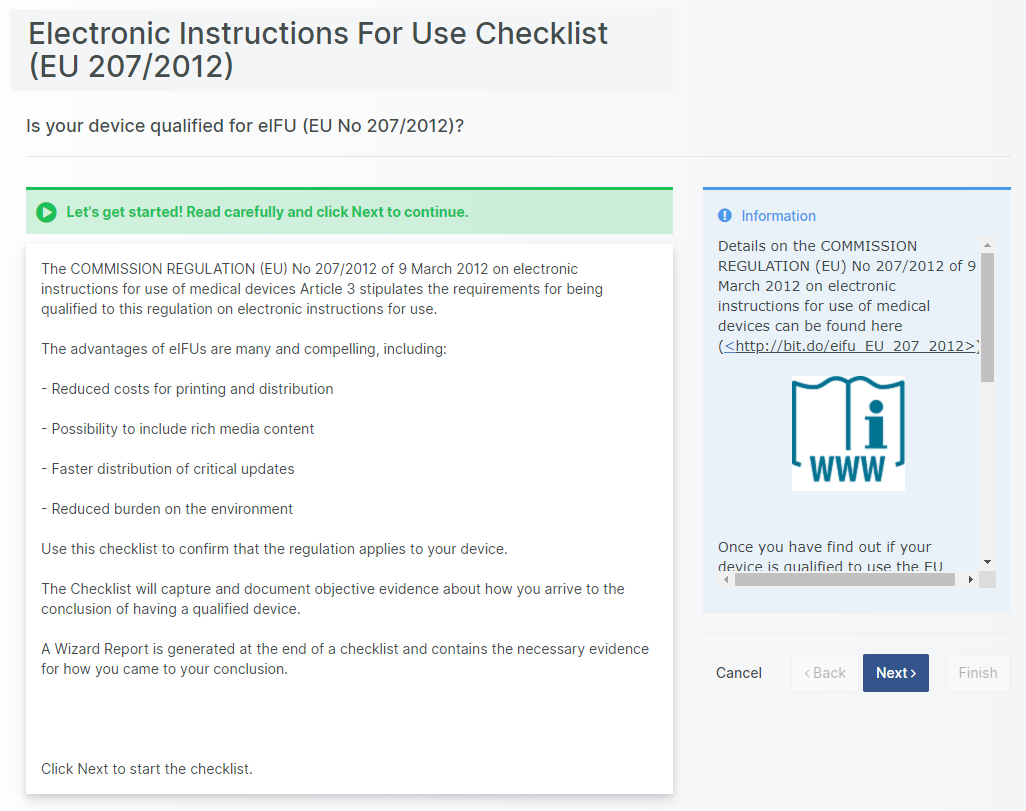Click the "Click Next to start the checklist" text
The height and width of the screenshot is (811, 1026).
147,769
